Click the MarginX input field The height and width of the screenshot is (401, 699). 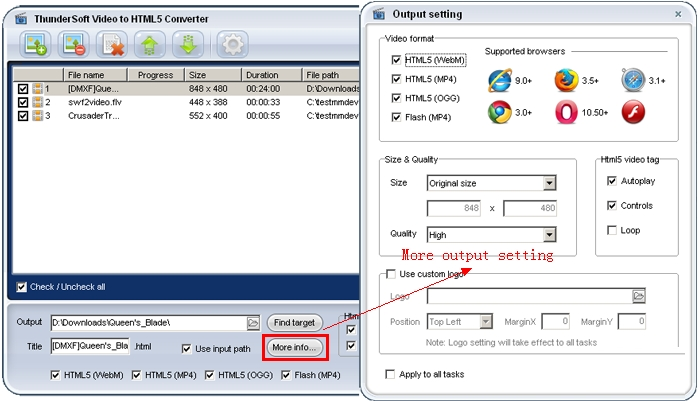click(x=555, y=321)
